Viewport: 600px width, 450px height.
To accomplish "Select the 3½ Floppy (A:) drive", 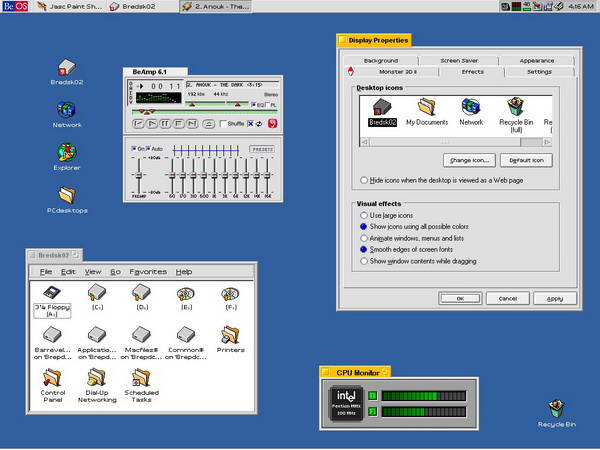I will click(x=52, y=293).
